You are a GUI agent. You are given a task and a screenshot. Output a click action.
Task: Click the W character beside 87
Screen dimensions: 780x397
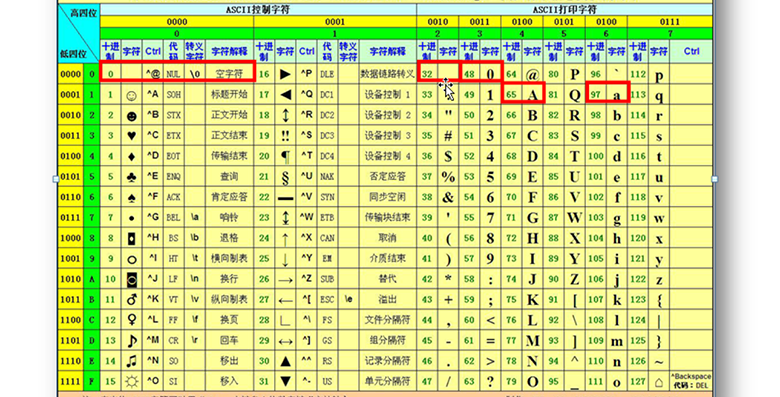tap(575, 218)
